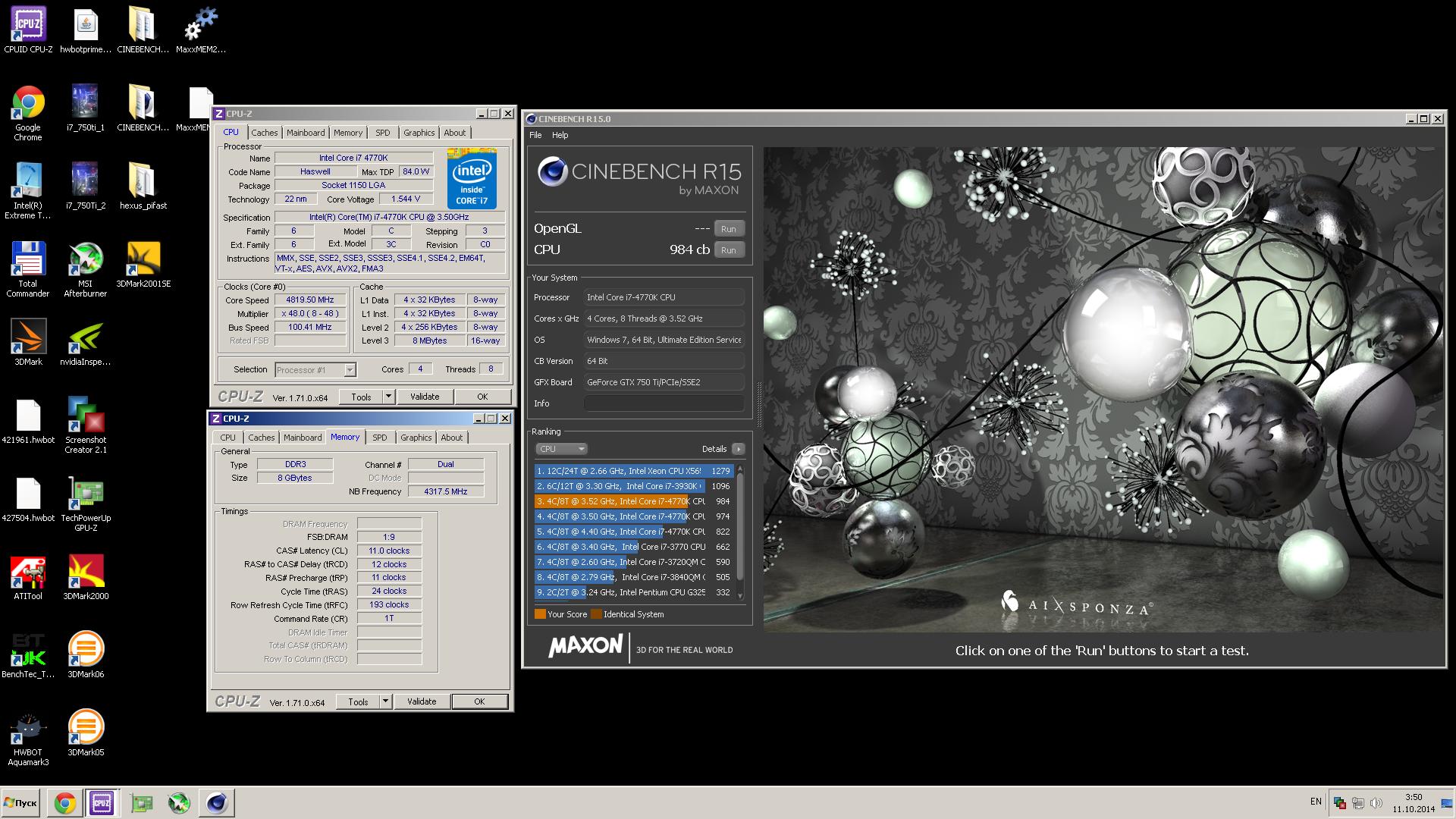The image size is (1456, 819).
Task: Open MSI Afterburner desktop shortcut
Action: 86,269
